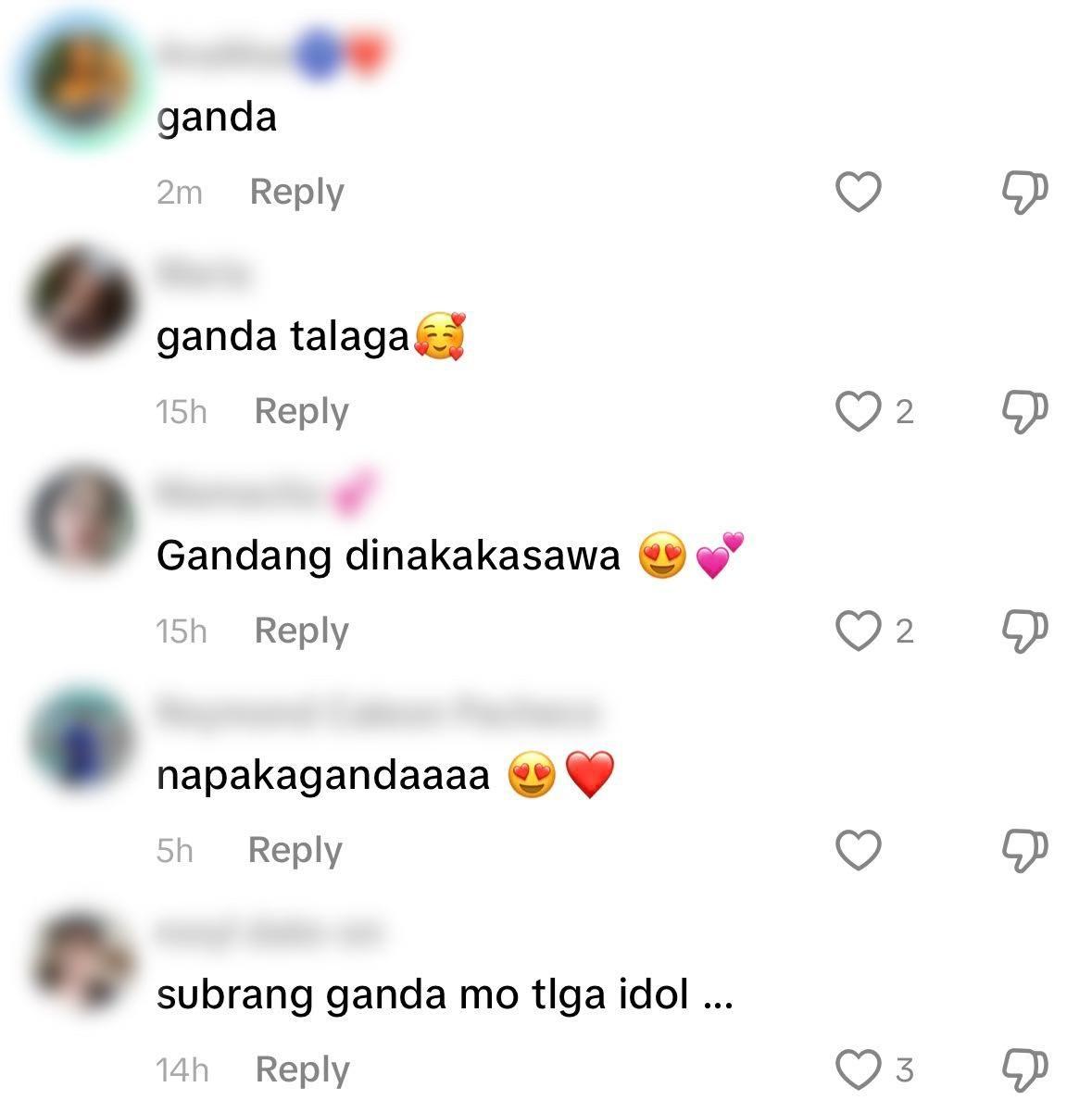1092x1100 pixels.
Task: Open avatar of 'ganda talaga' commenter
Action: coord(82,300)
